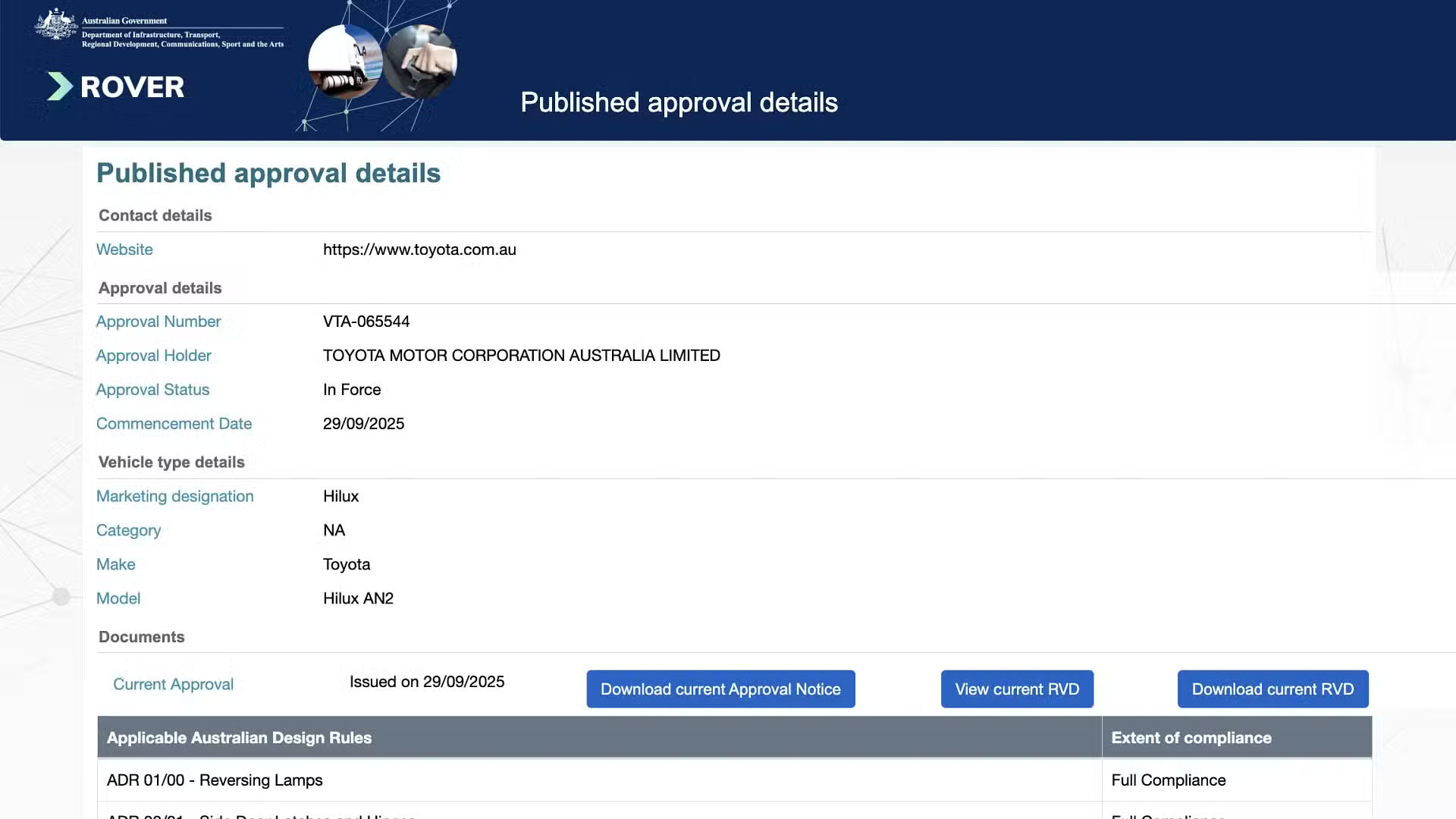Click the Hilux AN2 model value
Image resolution: width=1456 pixels, height=819 pixels.
tap(358, 598)
